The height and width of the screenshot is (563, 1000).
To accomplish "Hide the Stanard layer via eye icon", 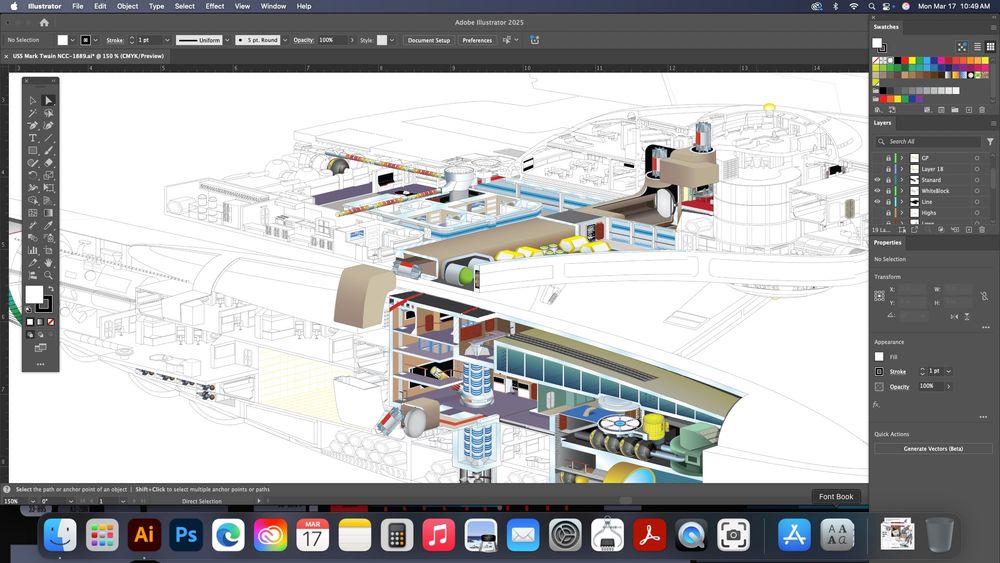I will pos(878,180).
